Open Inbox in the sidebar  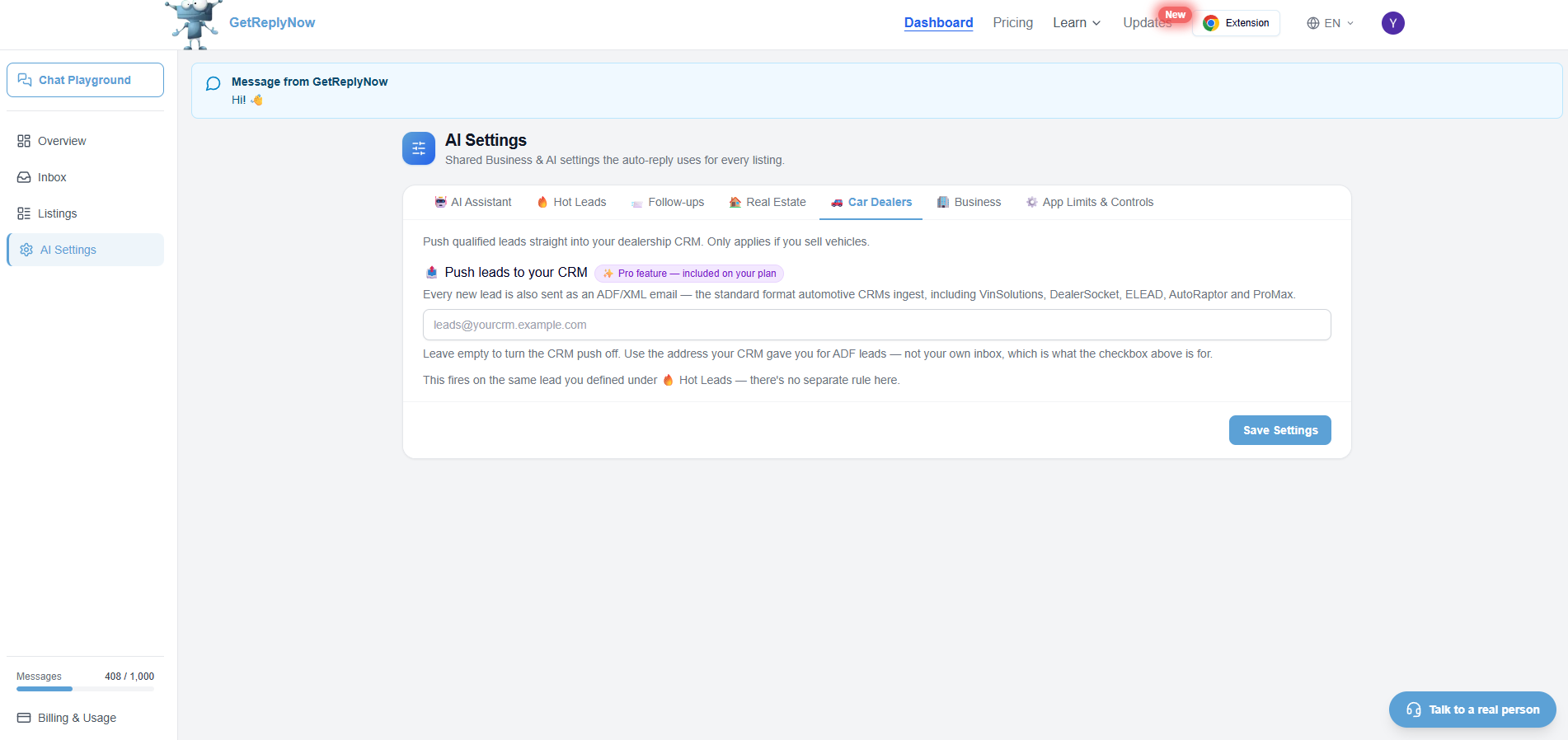85,177
